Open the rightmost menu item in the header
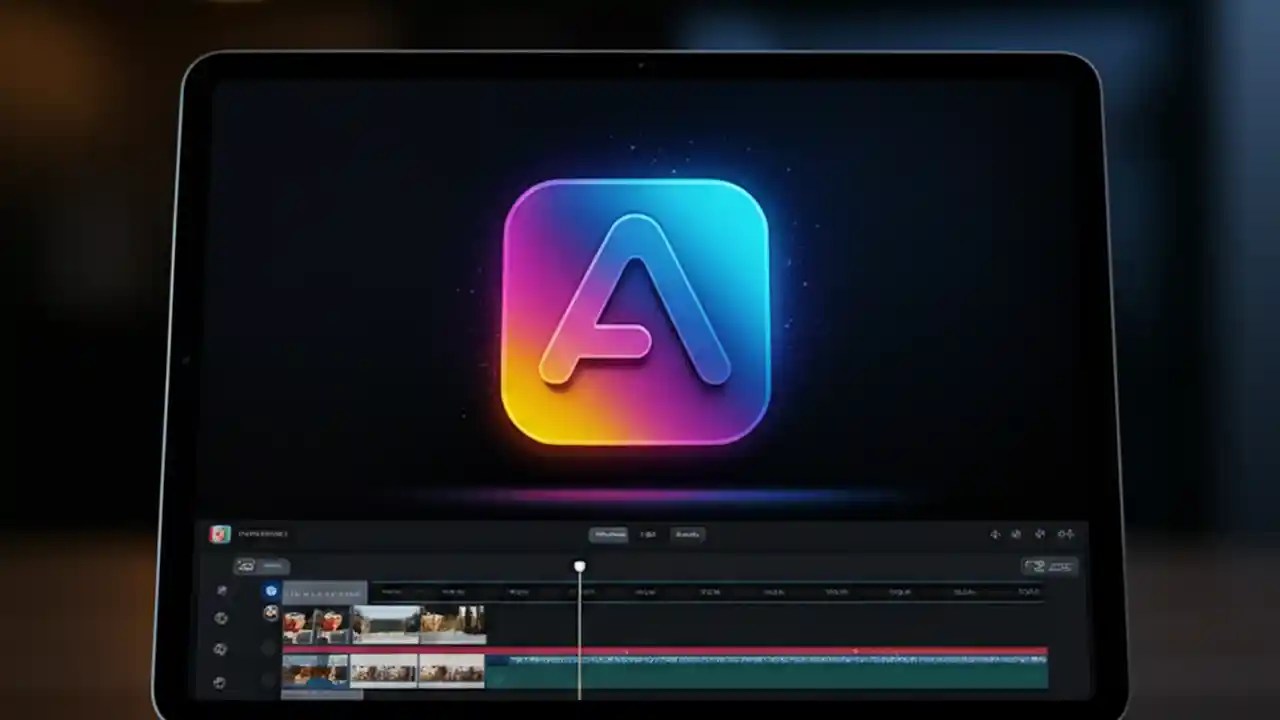 (688, 534)
